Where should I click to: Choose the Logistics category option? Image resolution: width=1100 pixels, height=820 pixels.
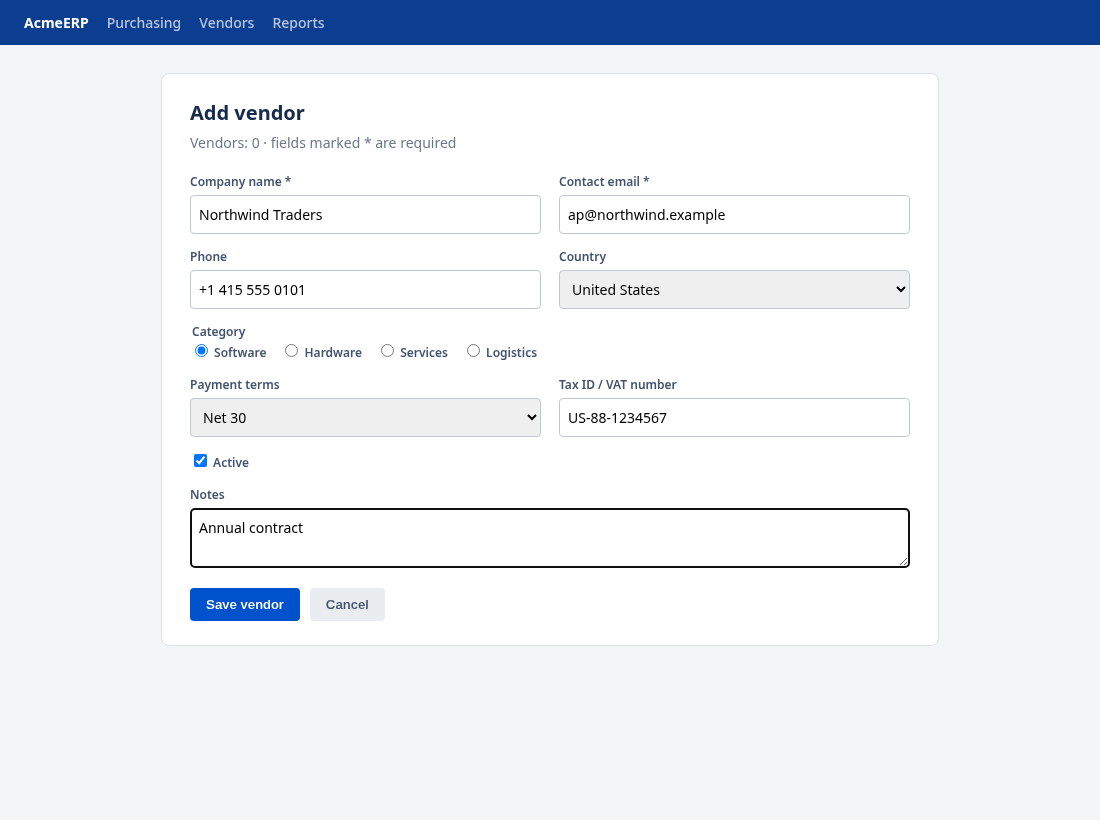(x=474, y=351)
